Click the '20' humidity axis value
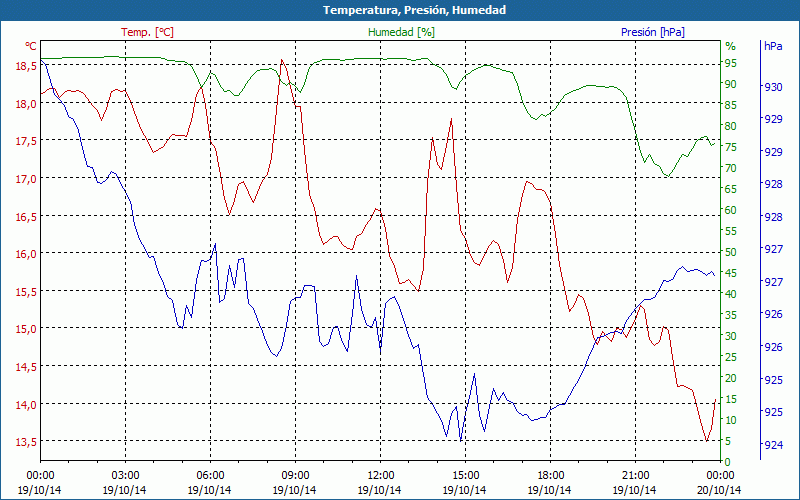This screenshot has width=800, height=500. [x=731, y=378]
